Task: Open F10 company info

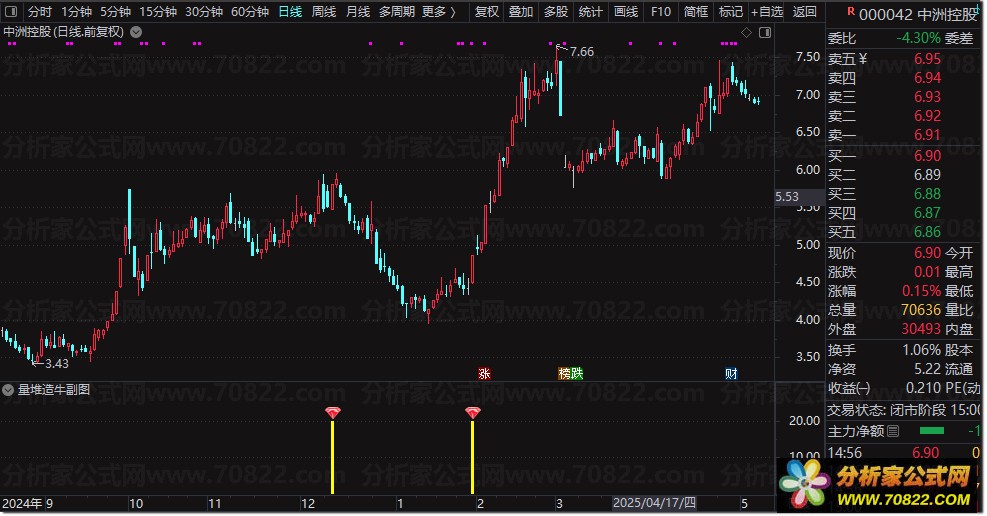Action: [661, 11]
